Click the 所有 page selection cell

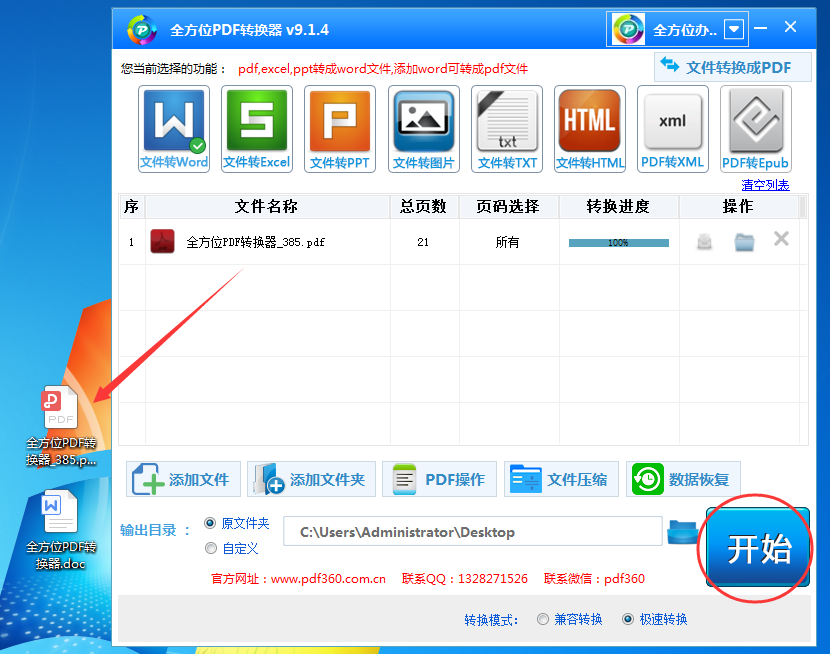508,242
